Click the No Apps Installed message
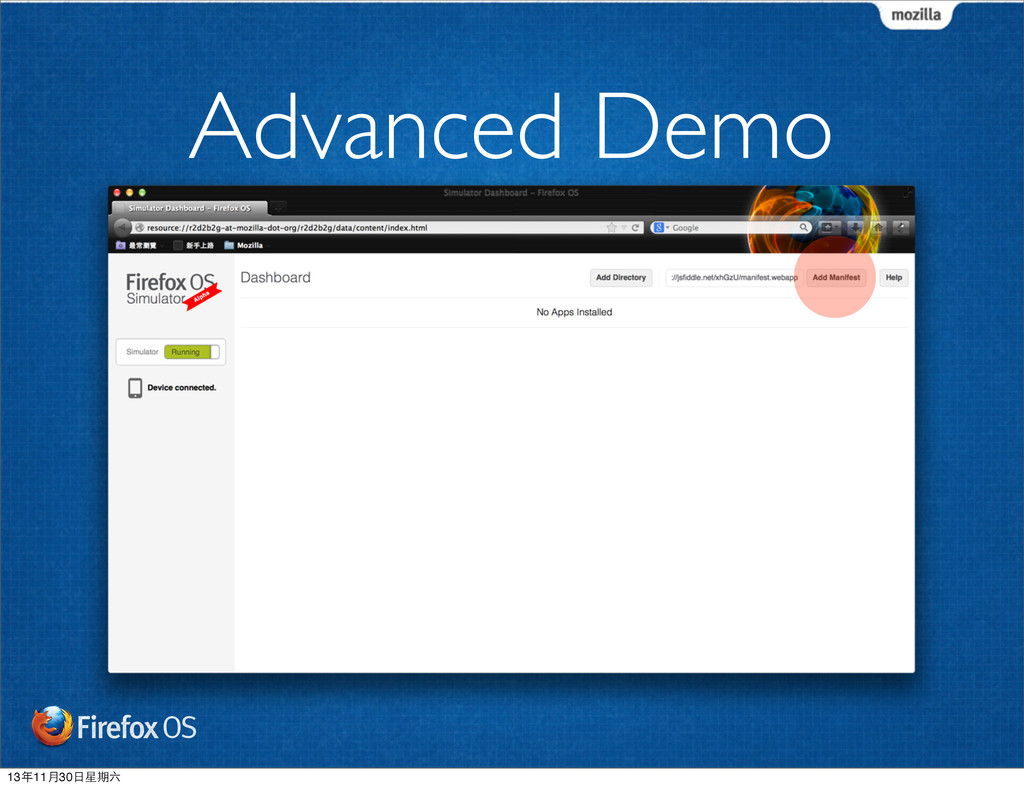 coord(574,312)
